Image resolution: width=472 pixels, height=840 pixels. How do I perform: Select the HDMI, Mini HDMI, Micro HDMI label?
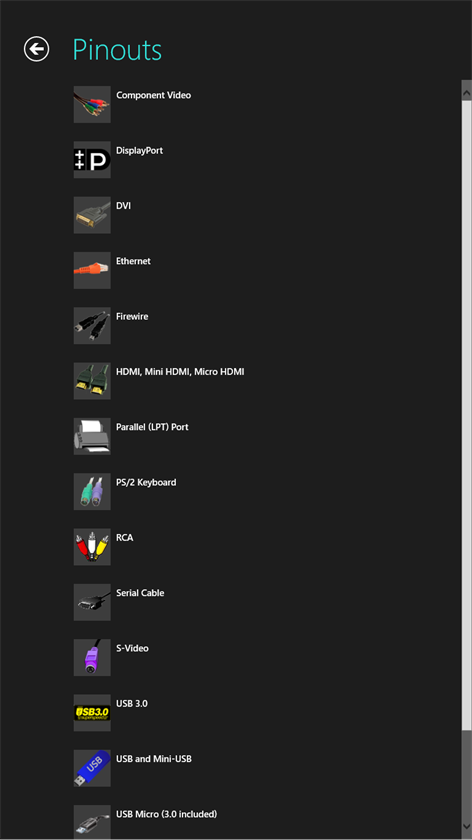[180, 372]
